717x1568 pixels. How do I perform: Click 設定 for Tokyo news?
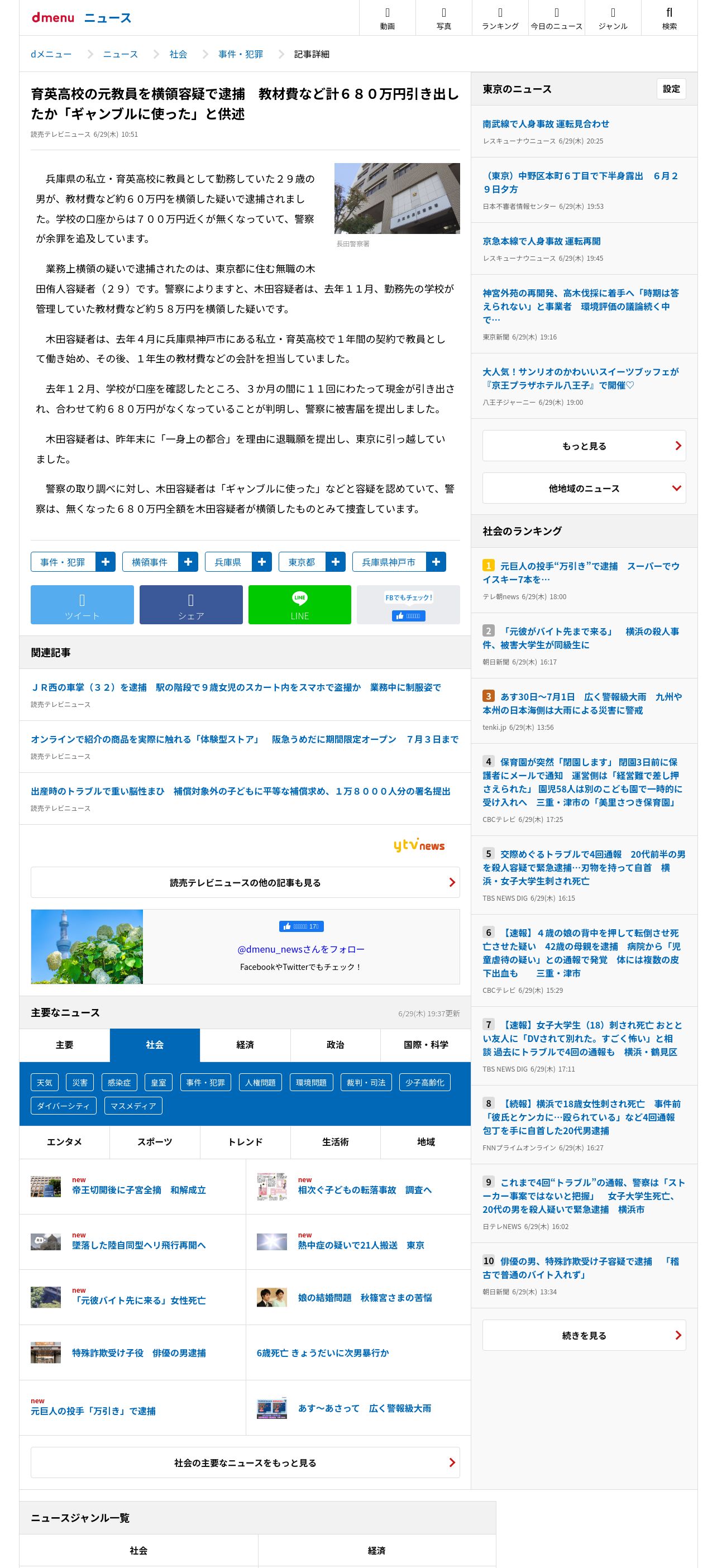[671, 89]
